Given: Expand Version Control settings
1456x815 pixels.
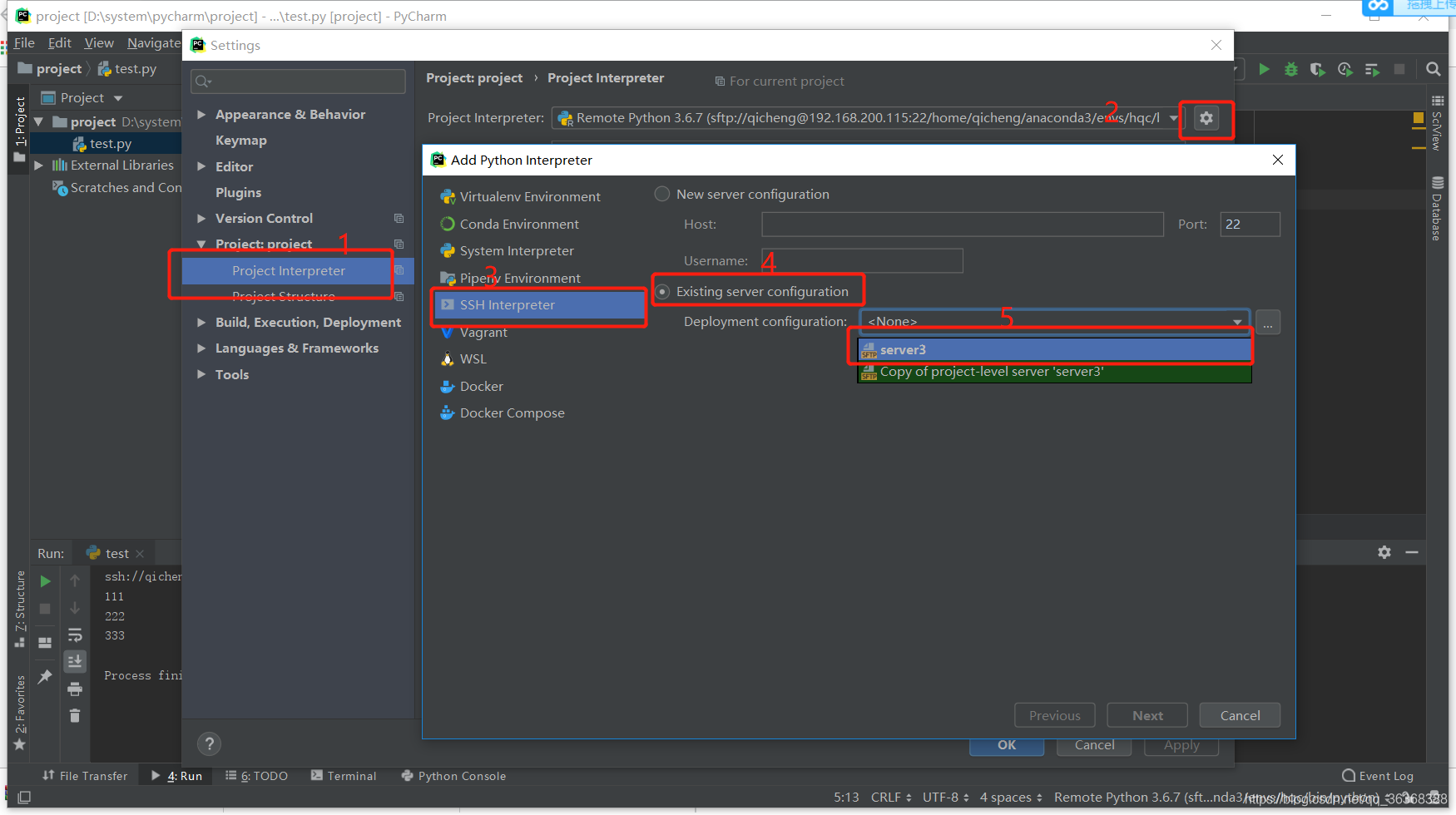Looking at the screenshot, I should coord(201,219).
